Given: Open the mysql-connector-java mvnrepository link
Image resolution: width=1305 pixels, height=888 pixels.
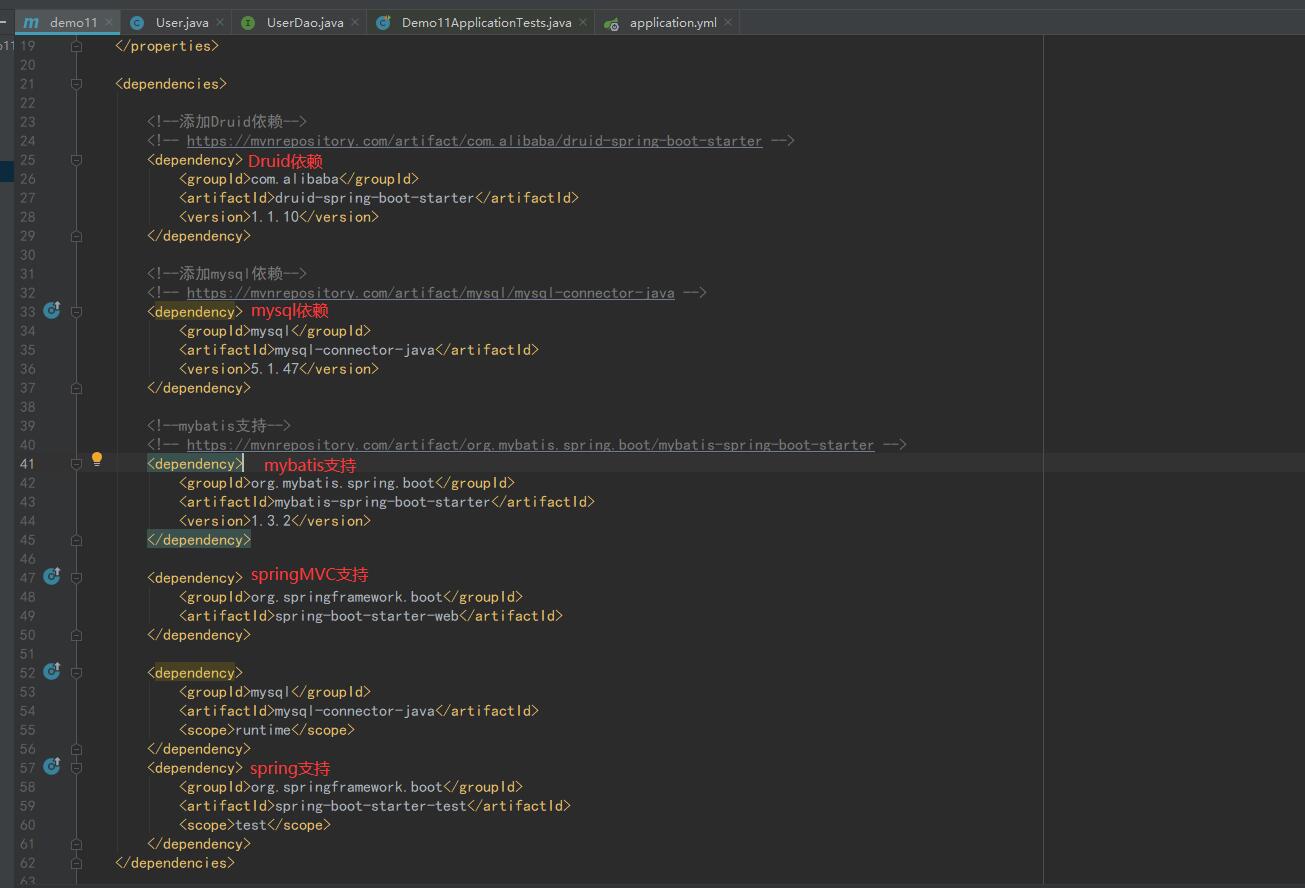Looking at the screenshot, I should 430,293.
